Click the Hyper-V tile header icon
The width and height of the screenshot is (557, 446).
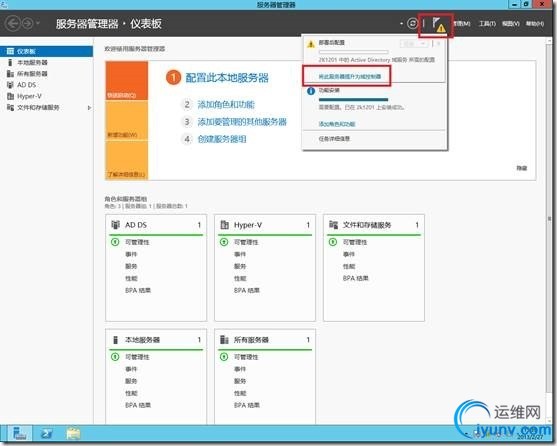click(x=225, y=225)
